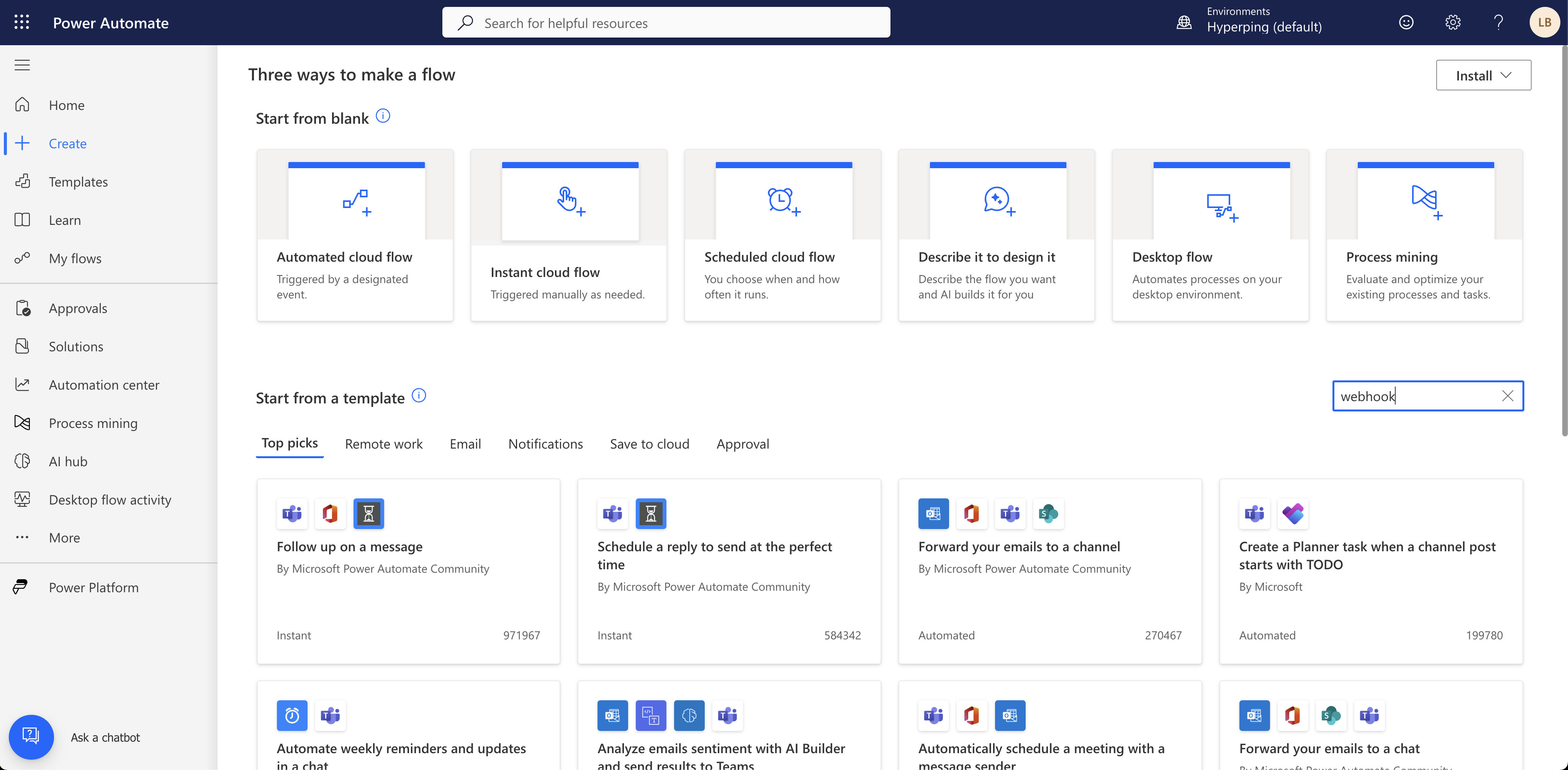
Task: Open the feedback smiley icon
Action: pos(1406,23)
